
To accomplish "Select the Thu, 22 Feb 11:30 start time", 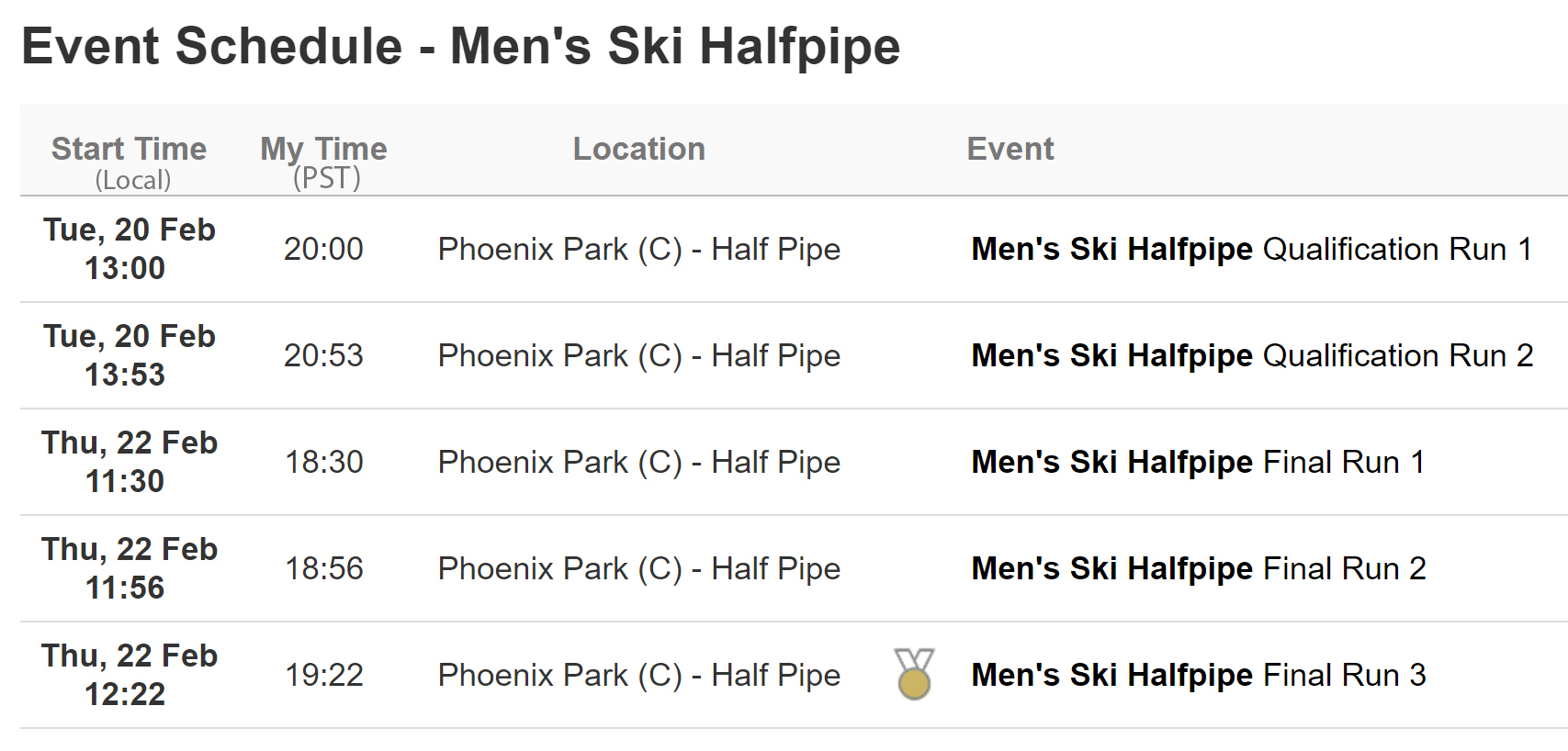I will coord(129,462).
